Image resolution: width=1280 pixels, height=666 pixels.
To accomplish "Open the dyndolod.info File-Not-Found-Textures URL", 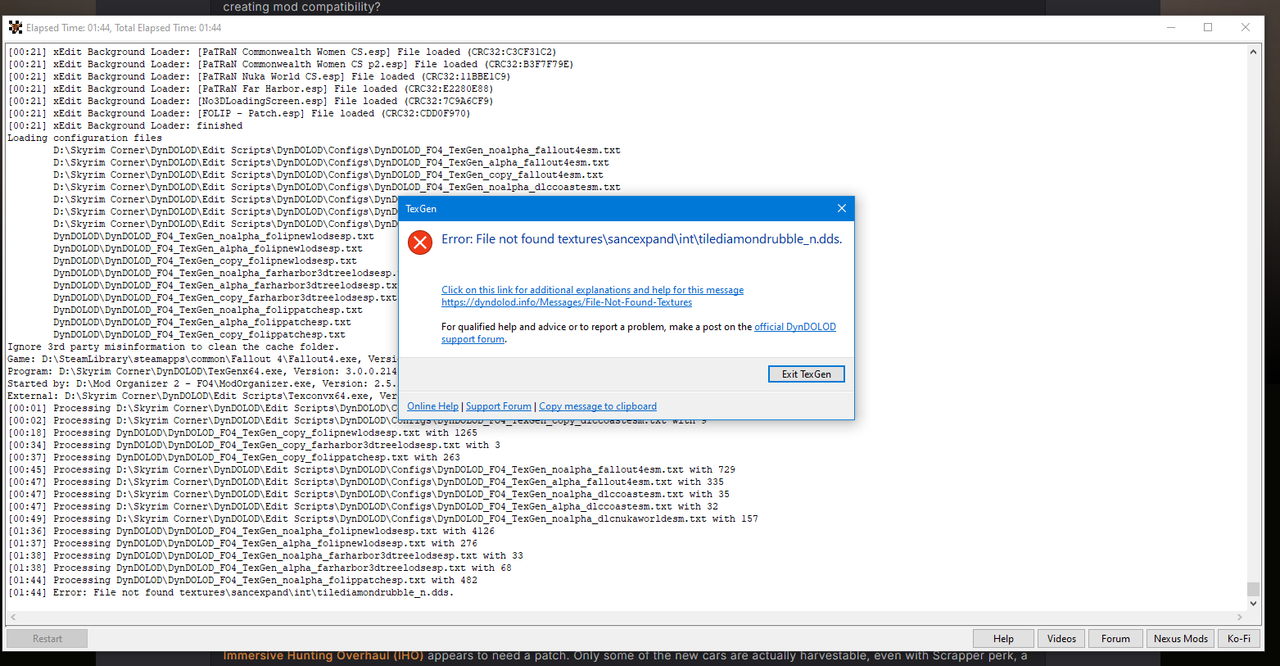I will pos(566,302).
